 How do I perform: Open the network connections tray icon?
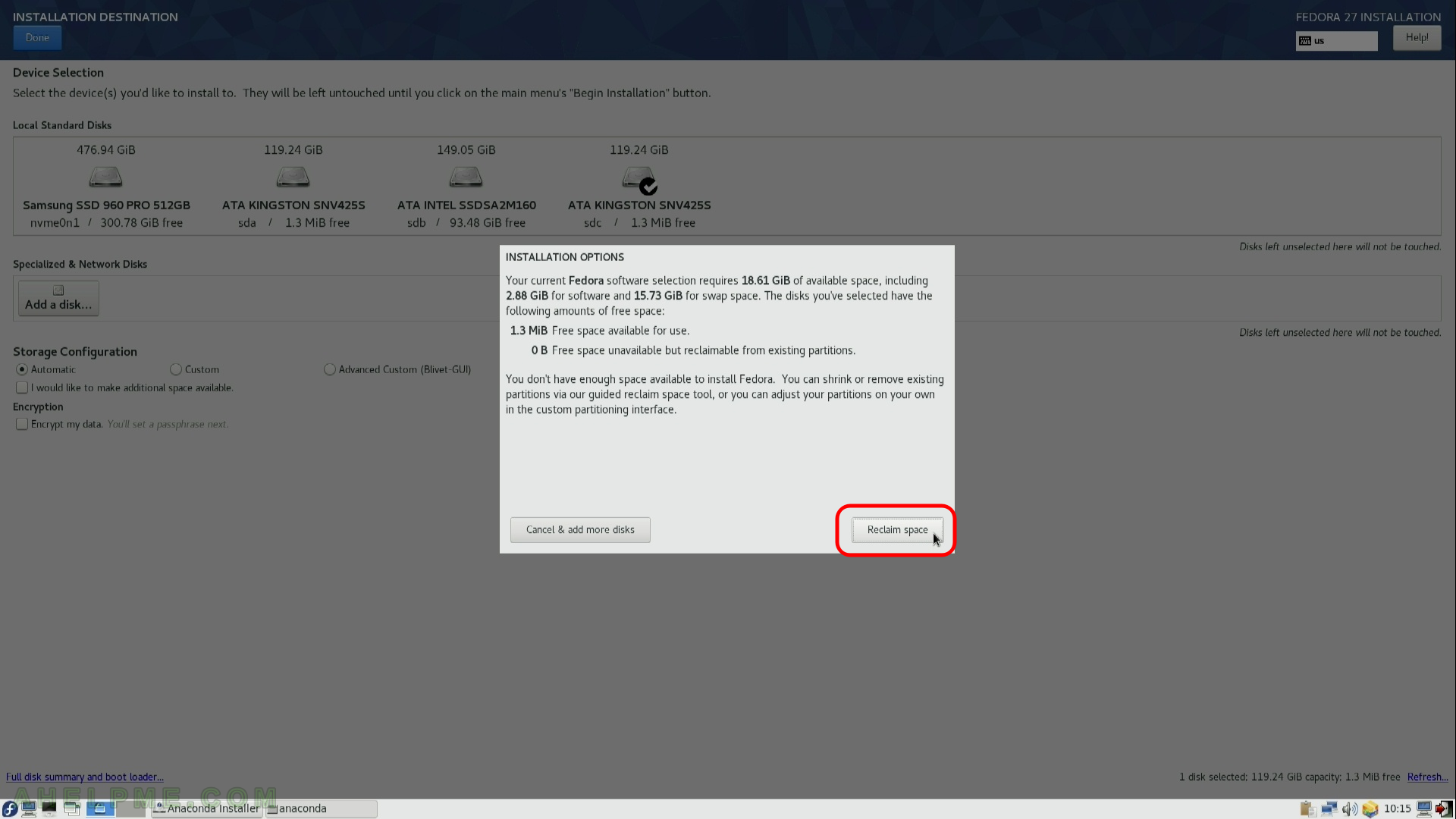pyautogui.click(x=1329, y=809)
